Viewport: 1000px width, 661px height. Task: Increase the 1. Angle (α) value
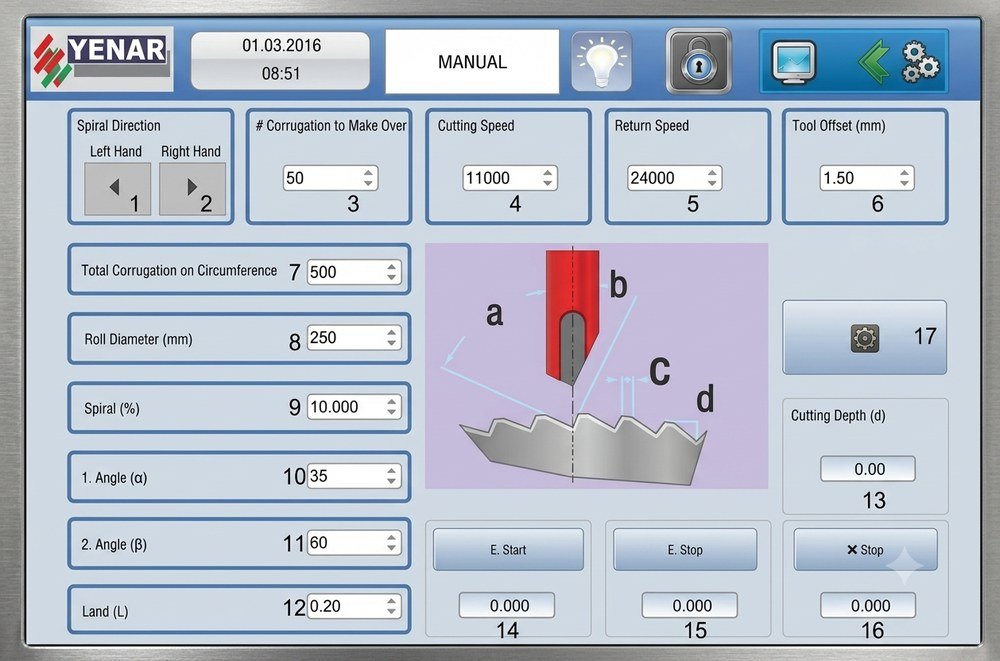392,470
